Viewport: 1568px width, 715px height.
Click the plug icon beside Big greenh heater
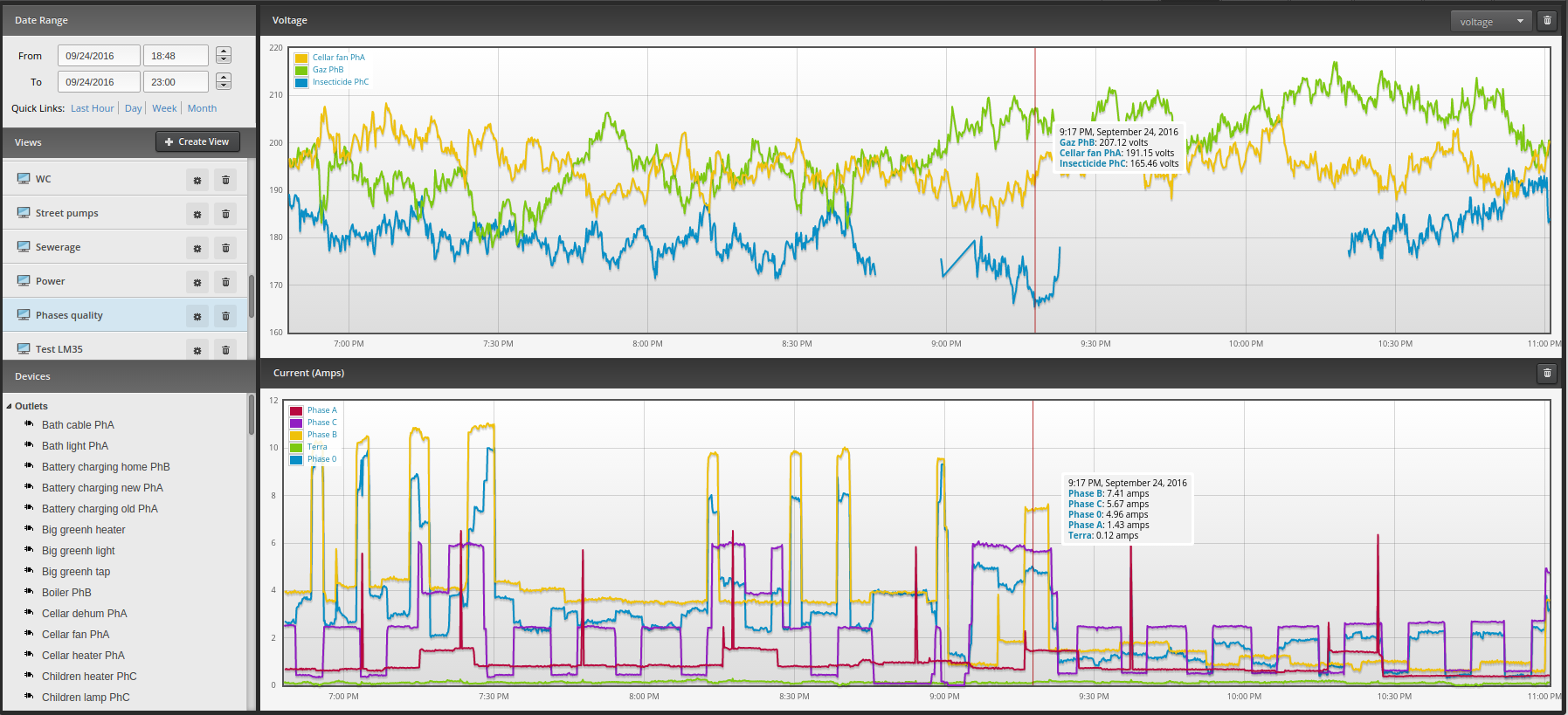point(29,529)
